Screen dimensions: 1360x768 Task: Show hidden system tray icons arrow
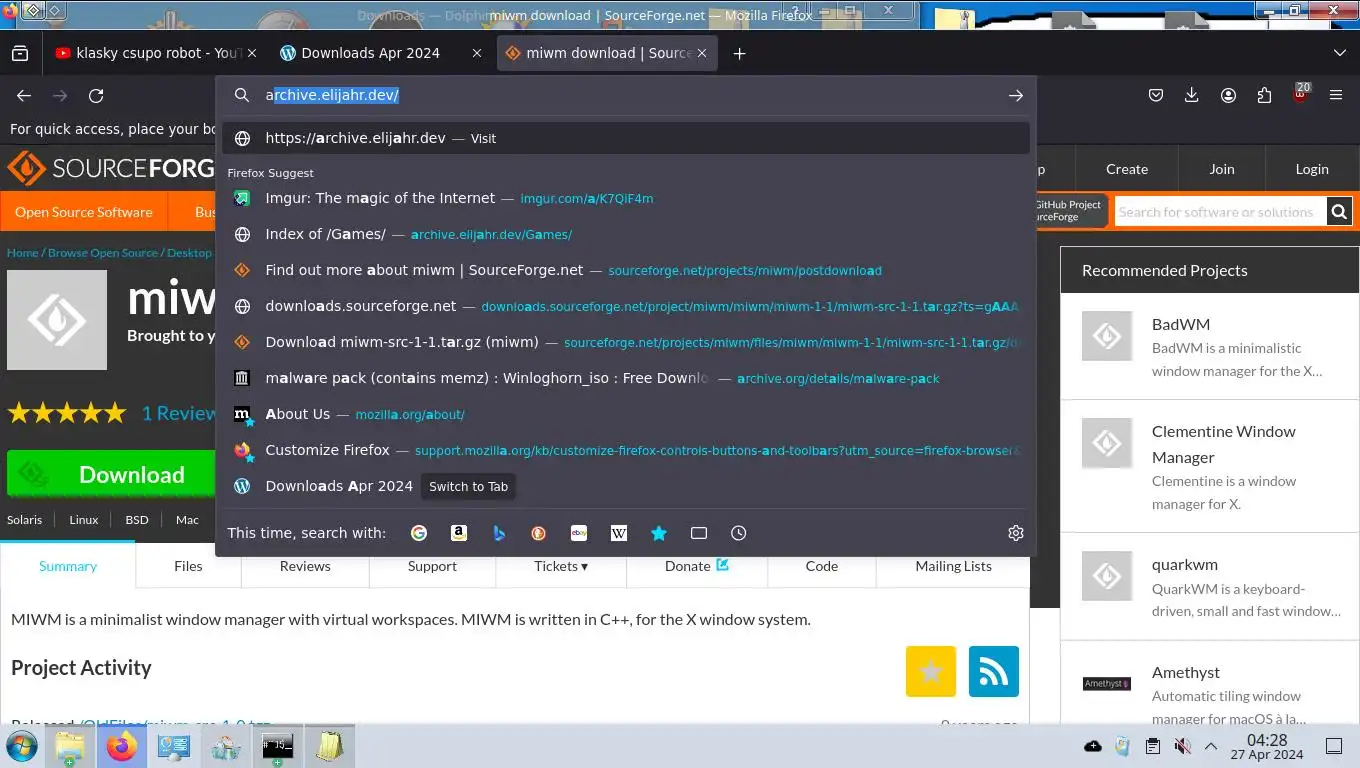tap(1211, 746)
